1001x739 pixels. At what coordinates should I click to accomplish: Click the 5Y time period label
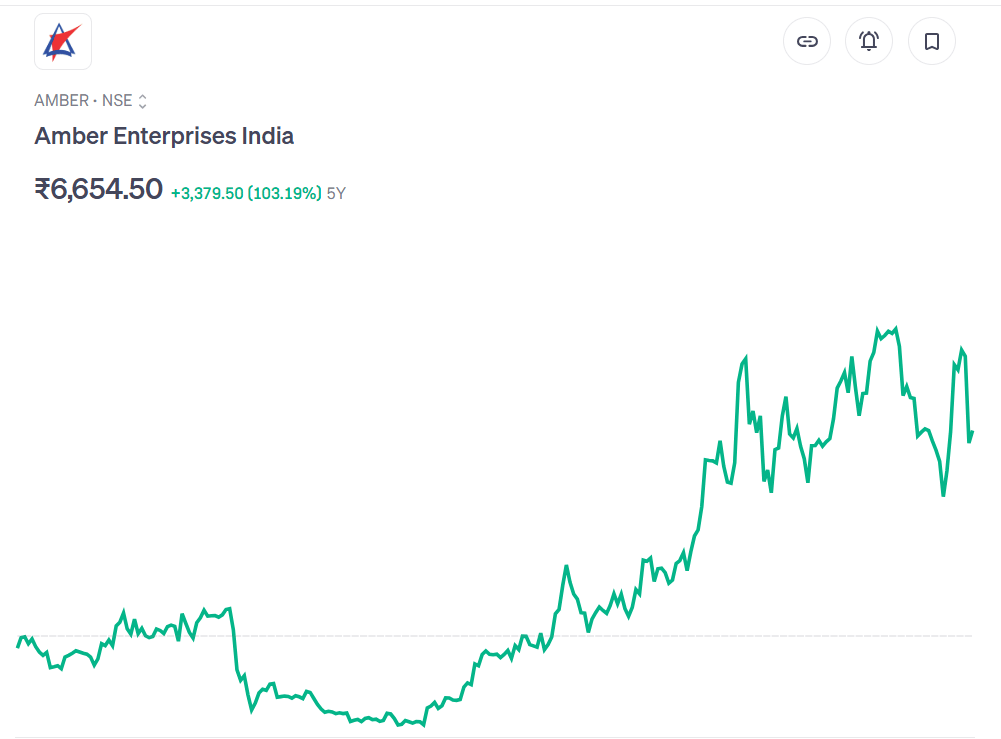click(x=336, y=193)
